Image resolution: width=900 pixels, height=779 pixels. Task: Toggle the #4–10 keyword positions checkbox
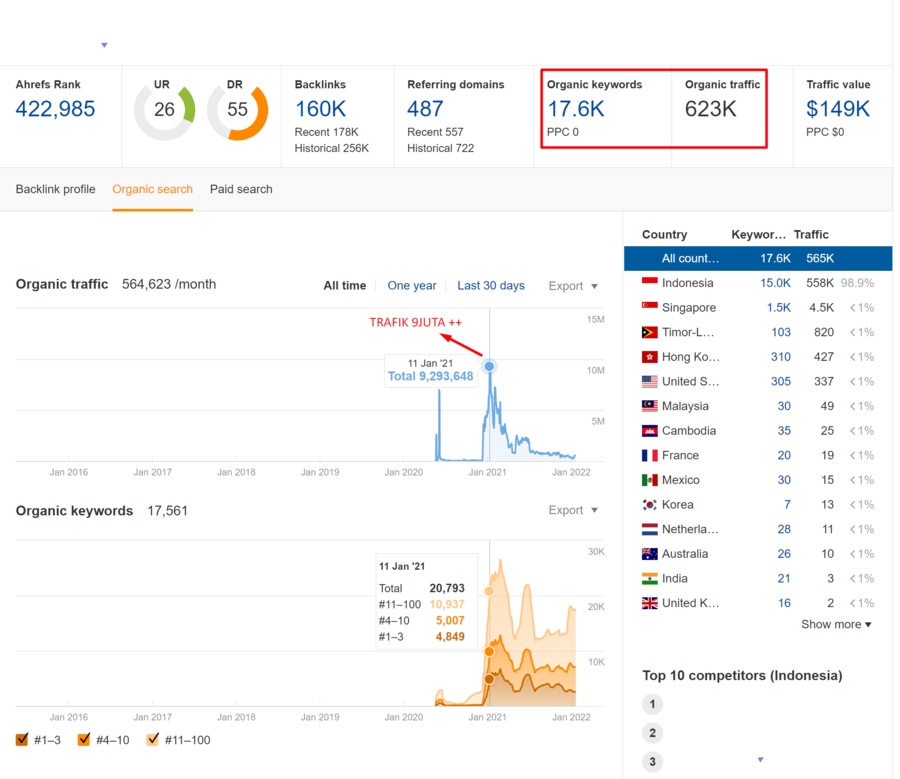click(x=84, y=739)
